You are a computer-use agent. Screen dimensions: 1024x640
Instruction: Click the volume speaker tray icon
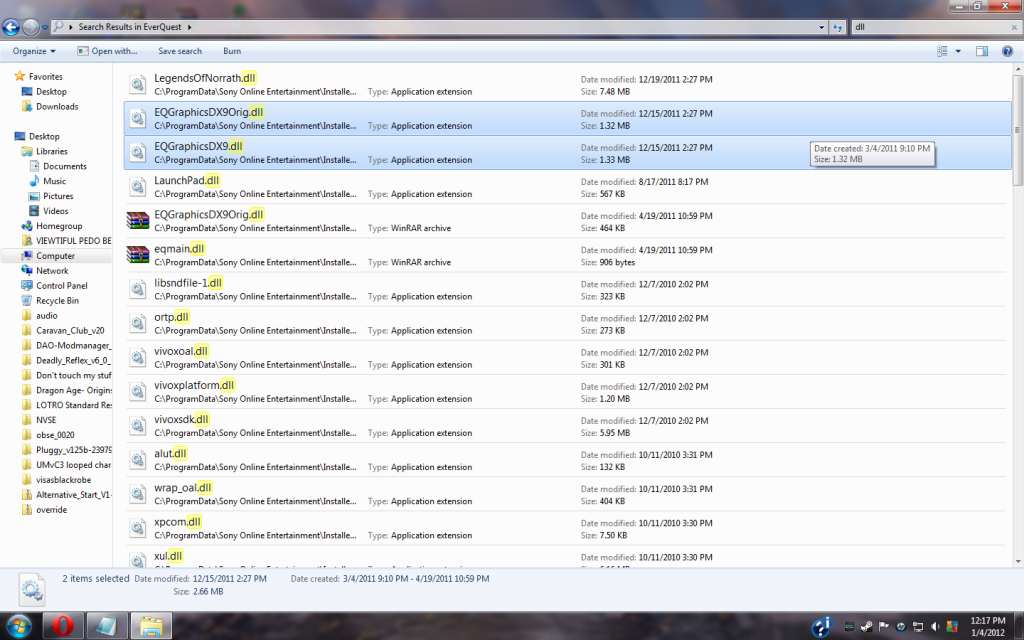pyautogui.click(x=935, y=626)
